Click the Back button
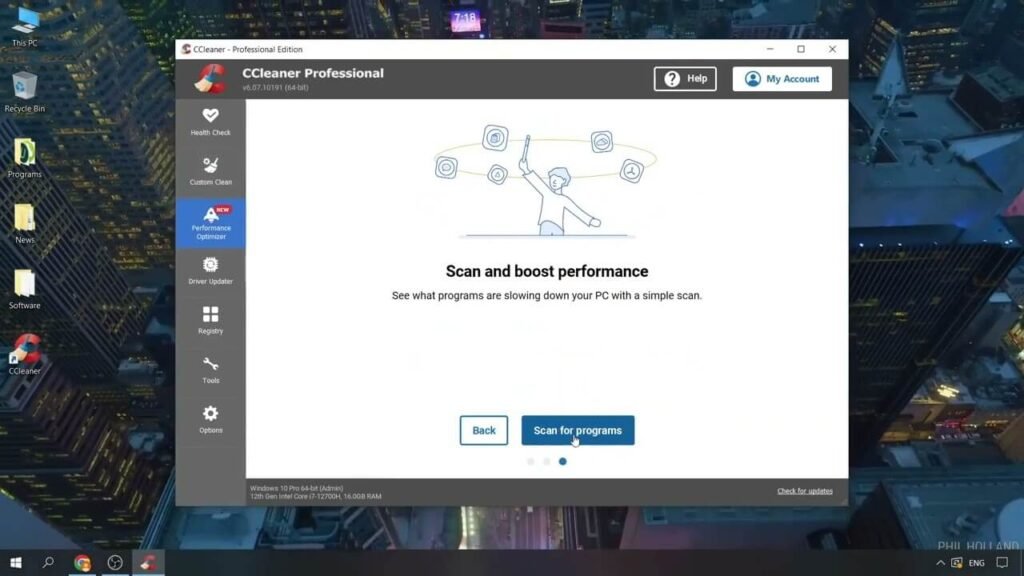1024x576 pixels. click(x=483, y=430)
